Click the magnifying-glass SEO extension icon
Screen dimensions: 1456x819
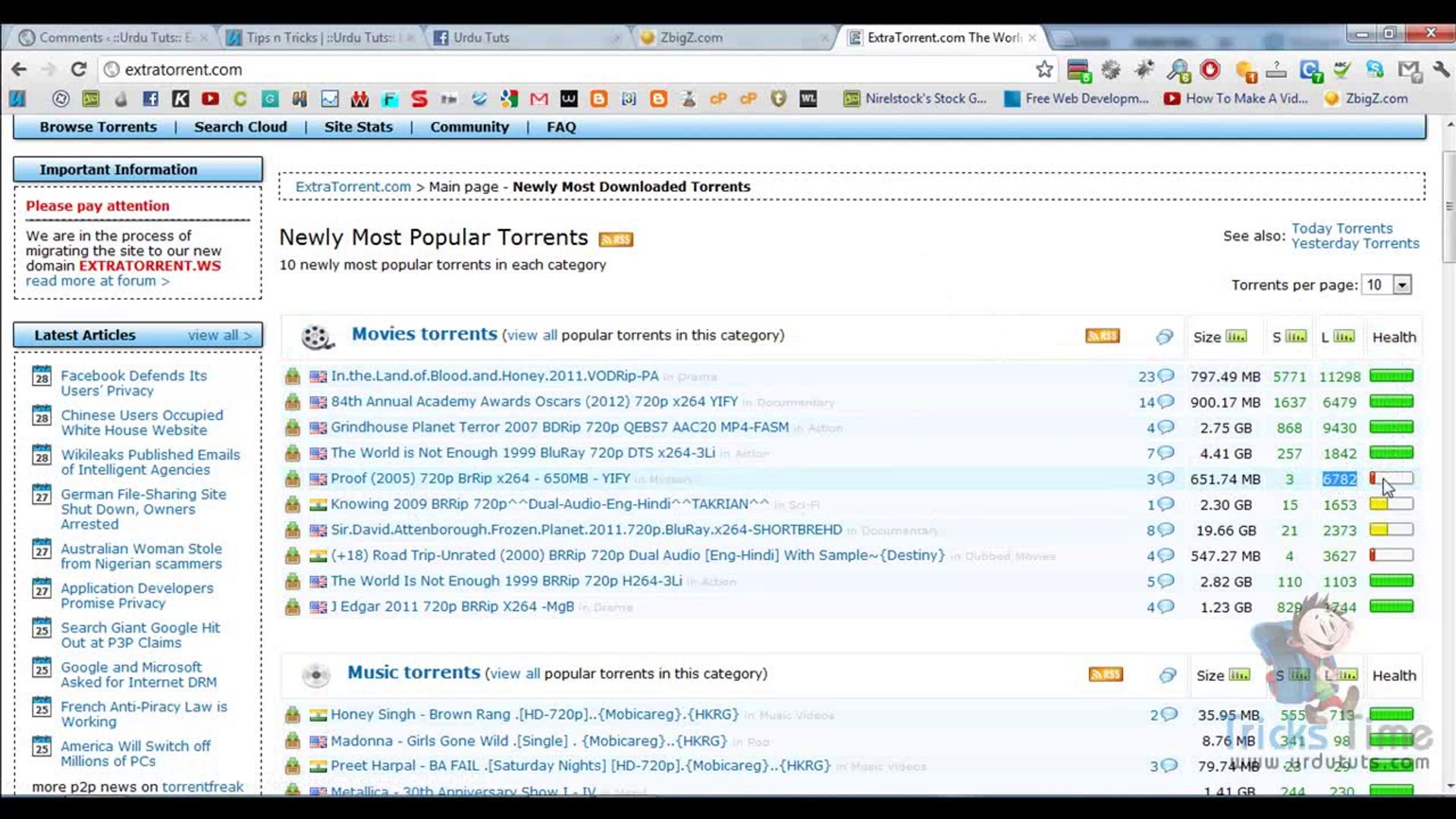(x=1178, y=69)
